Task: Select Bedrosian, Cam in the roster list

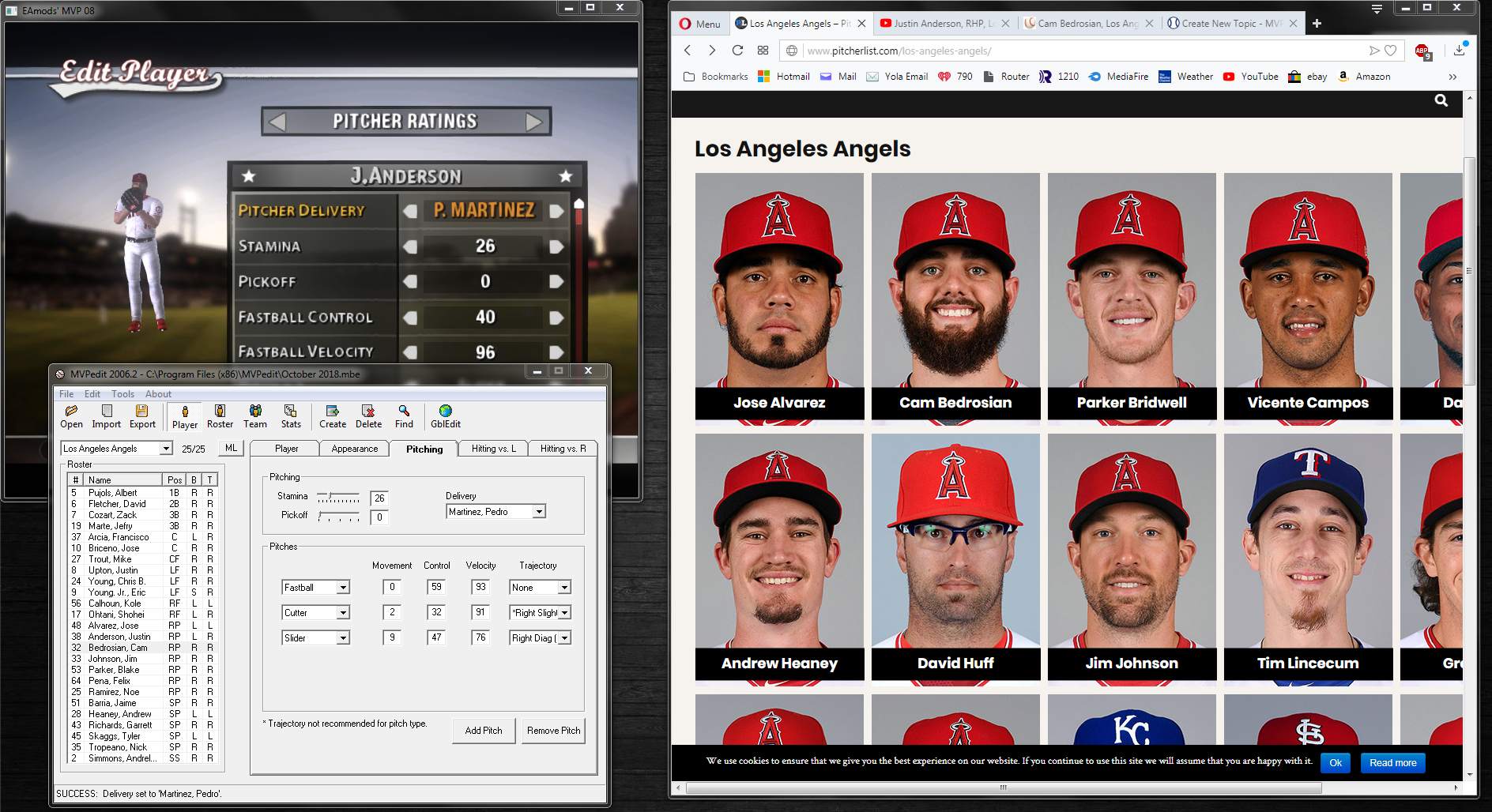Action: point(141,648)
